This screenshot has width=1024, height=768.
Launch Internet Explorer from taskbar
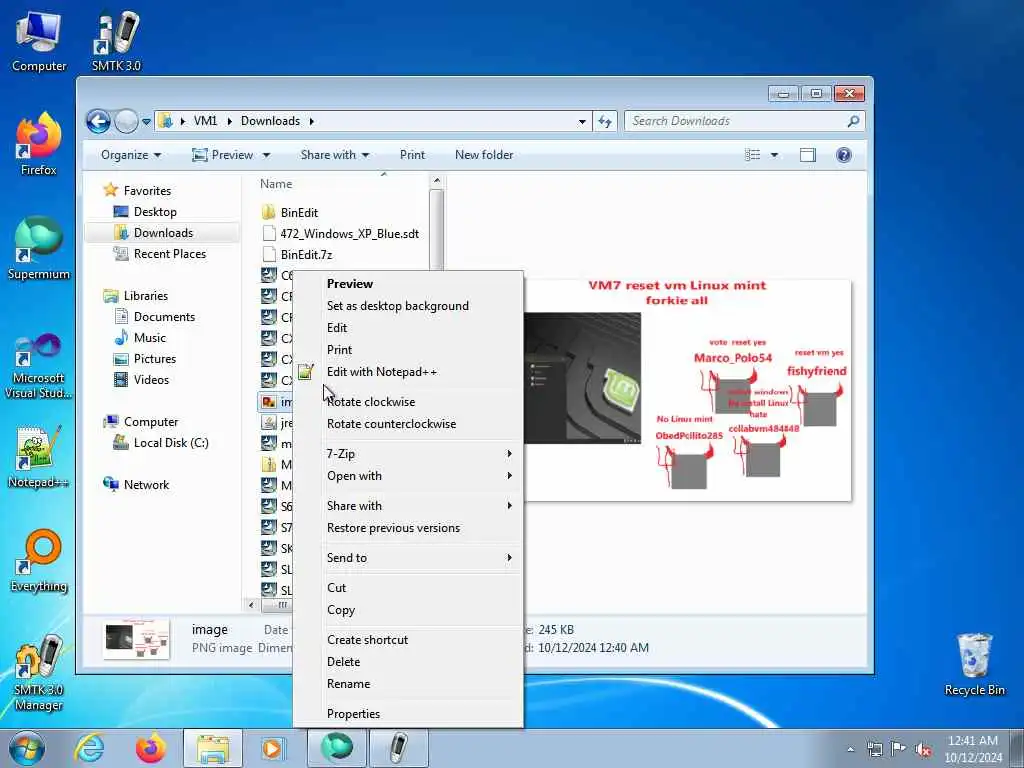pyautogui.click(x=89, y=748)
